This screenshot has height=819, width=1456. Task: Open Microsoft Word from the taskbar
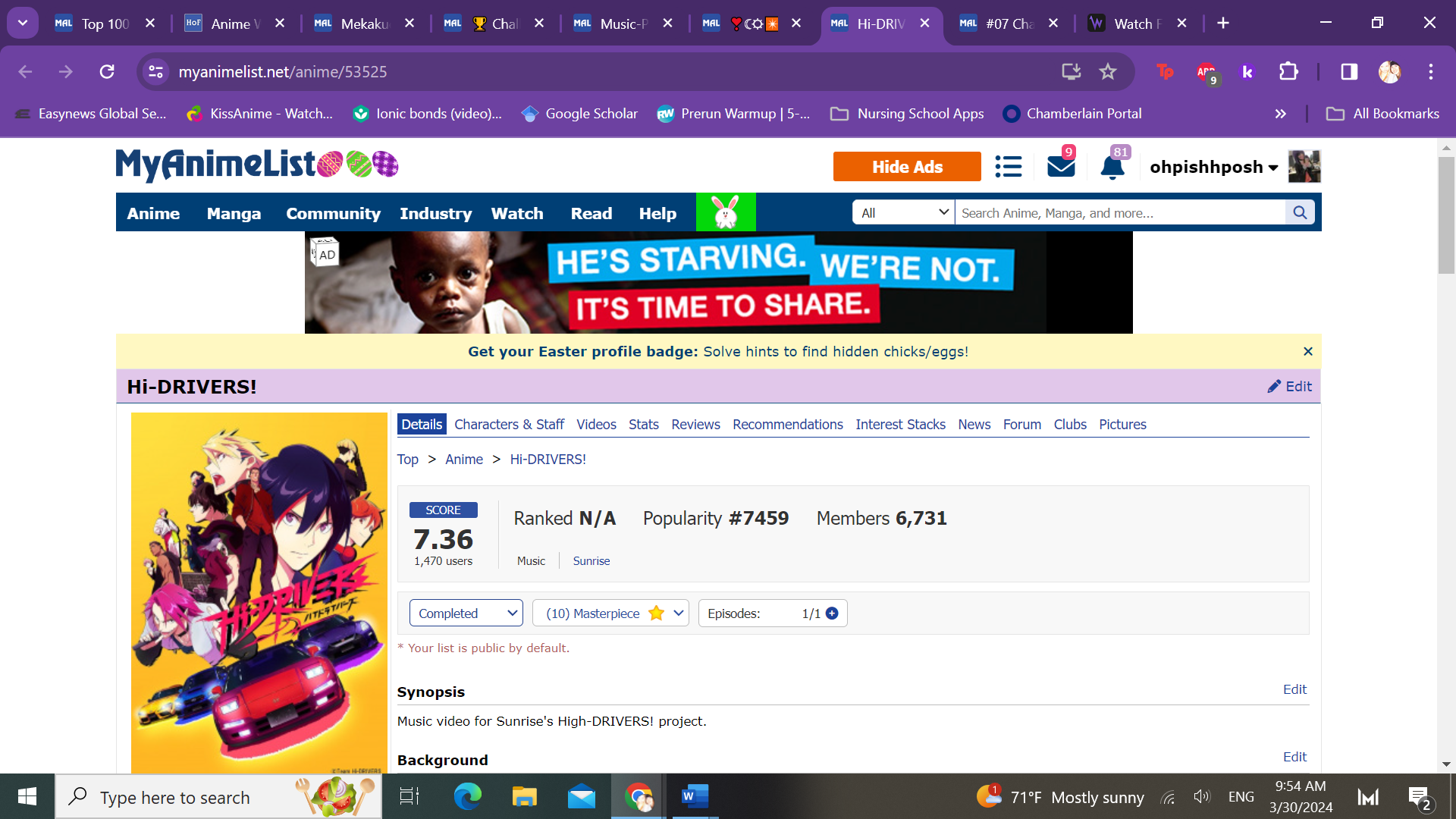[694, 796]
